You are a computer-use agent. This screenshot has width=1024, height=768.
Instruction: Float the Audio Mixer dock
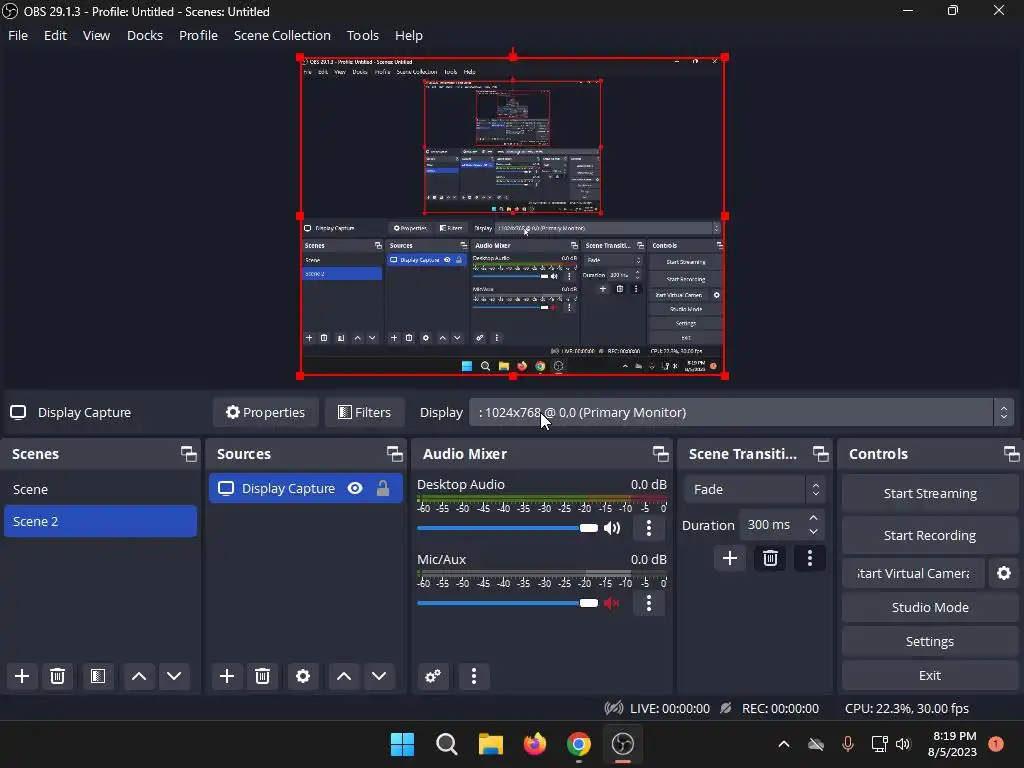click(660, 454)
